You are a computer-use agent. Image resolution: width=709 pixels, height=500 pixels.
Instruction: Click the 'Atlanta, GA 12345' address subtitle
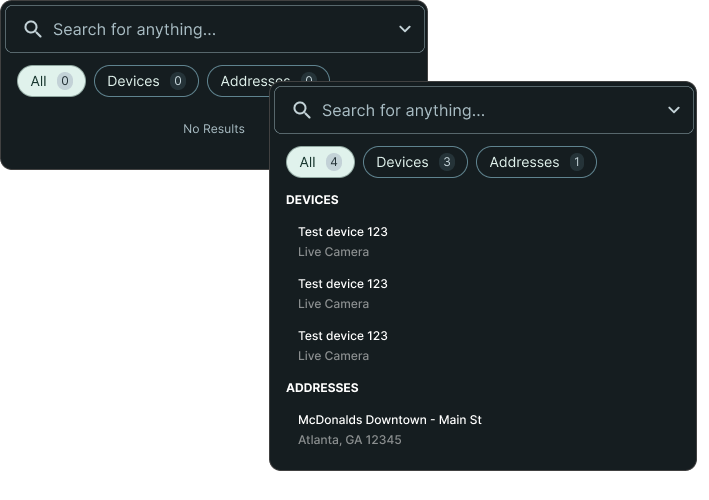350,440
